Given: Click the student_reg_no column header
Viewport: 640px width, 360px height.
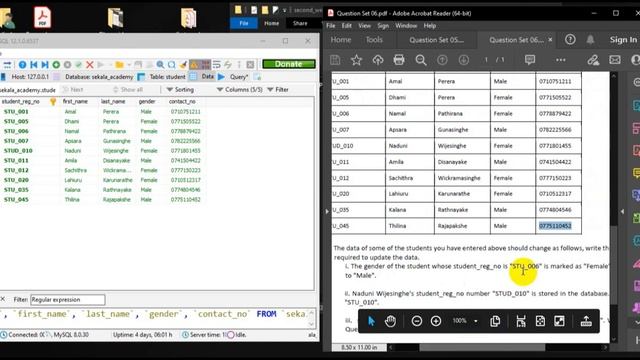Looking at the screenshot, I should point(29,101).
